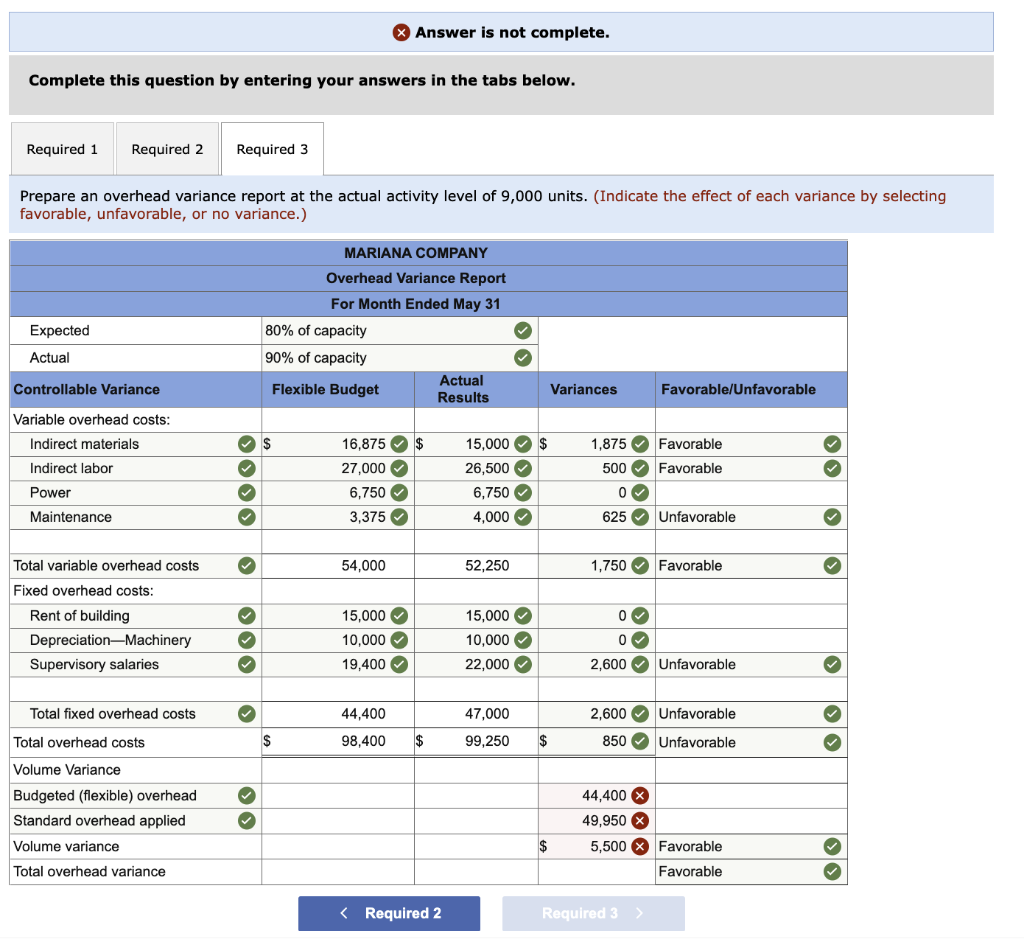Open Unfavorable dropdown for Maintenance
Screen dimensions: 1024x939
point(751,517)
